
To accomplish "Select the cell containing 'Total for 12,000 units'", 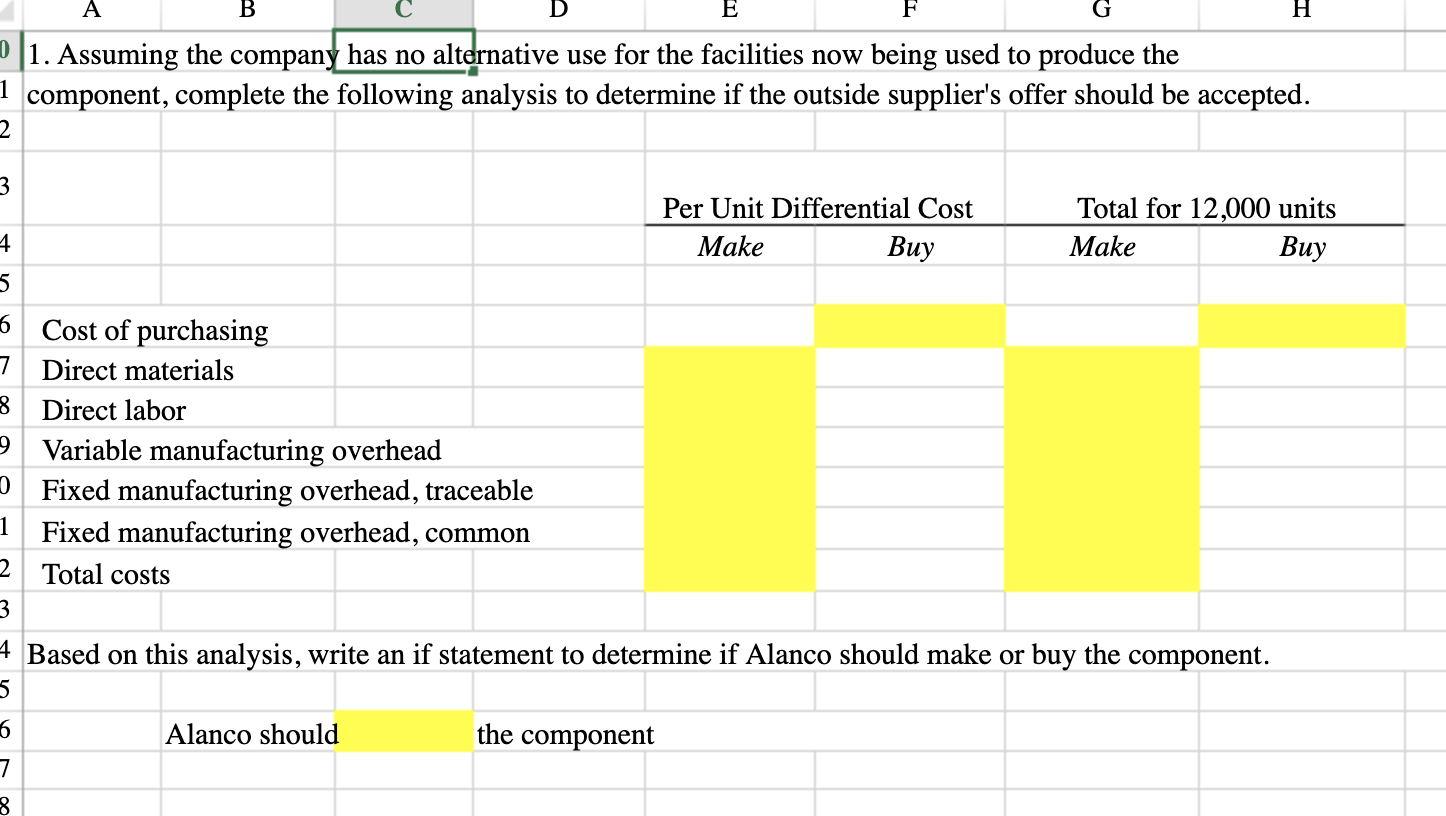I will 1206,208.
